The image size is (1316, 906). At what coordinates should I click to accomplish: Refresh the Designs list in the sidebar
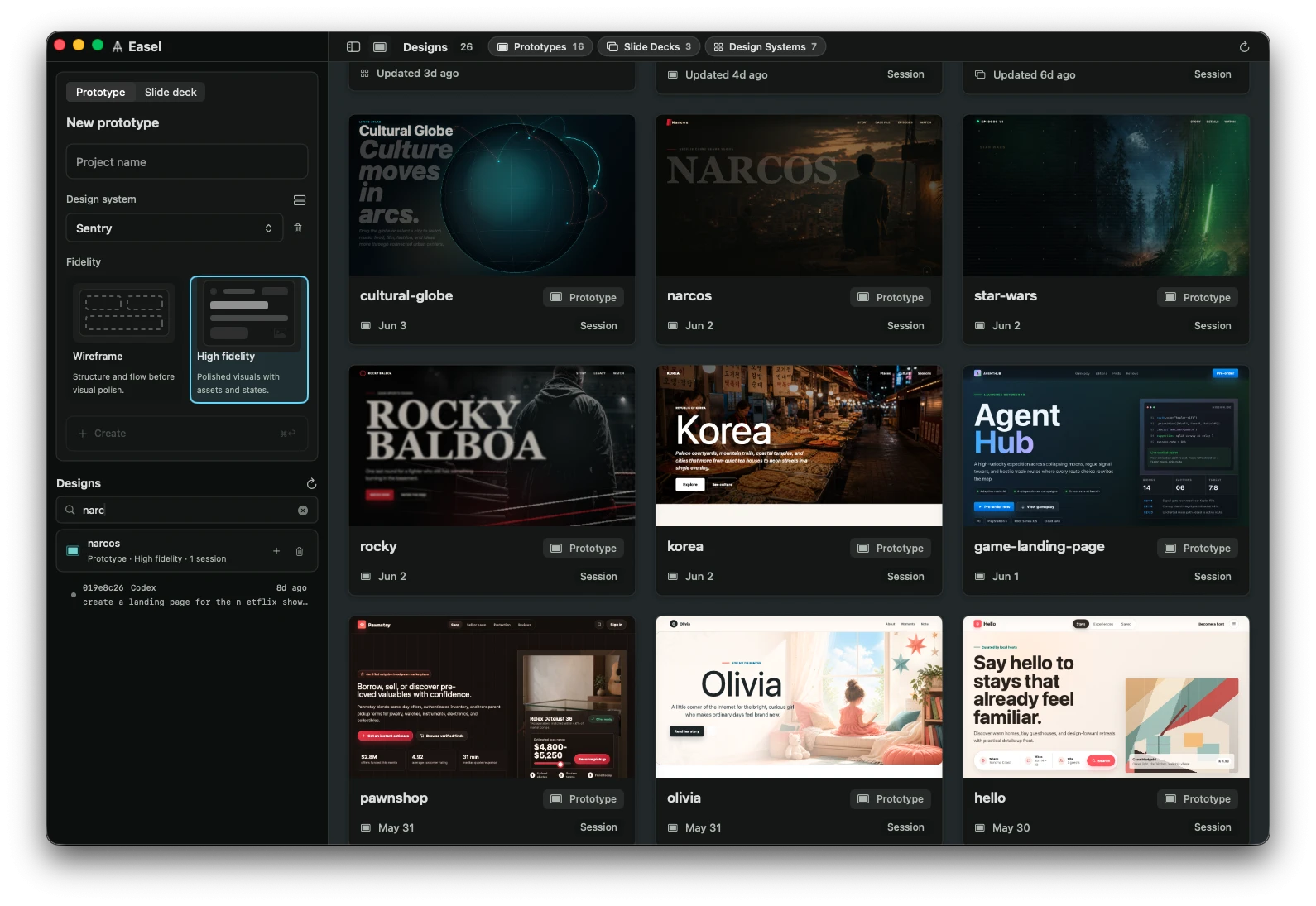pyautogui.click(x=311, y=483)
